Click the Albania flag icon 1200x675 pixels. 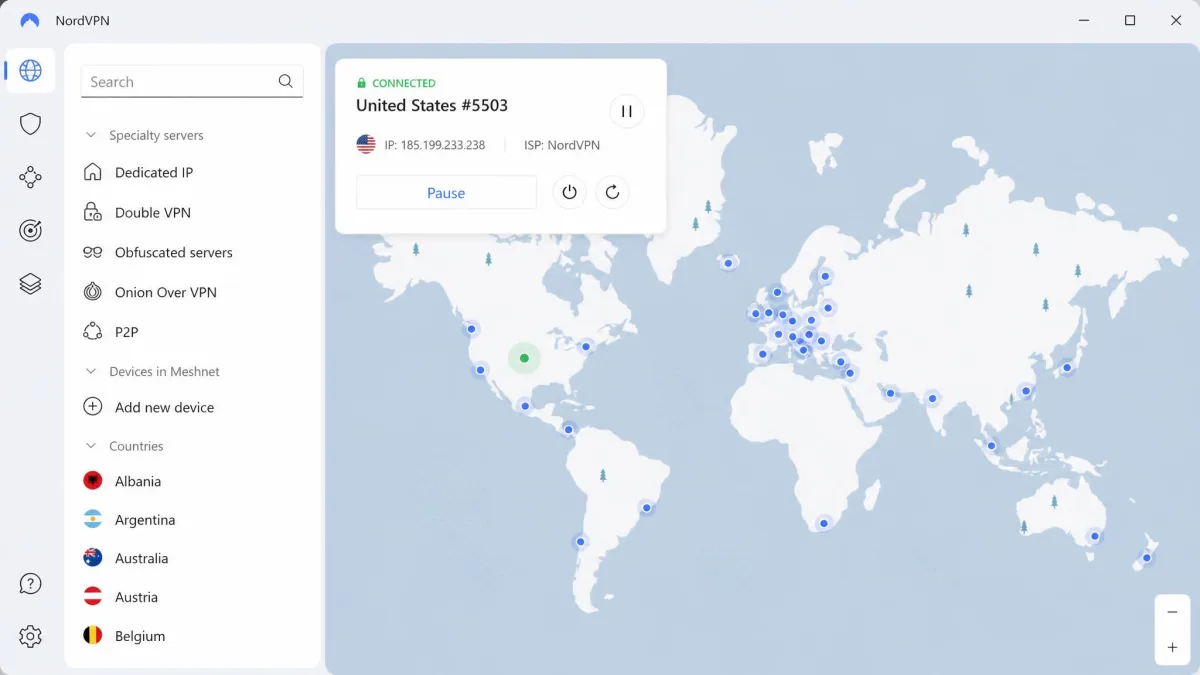click(x=93, y=481)
